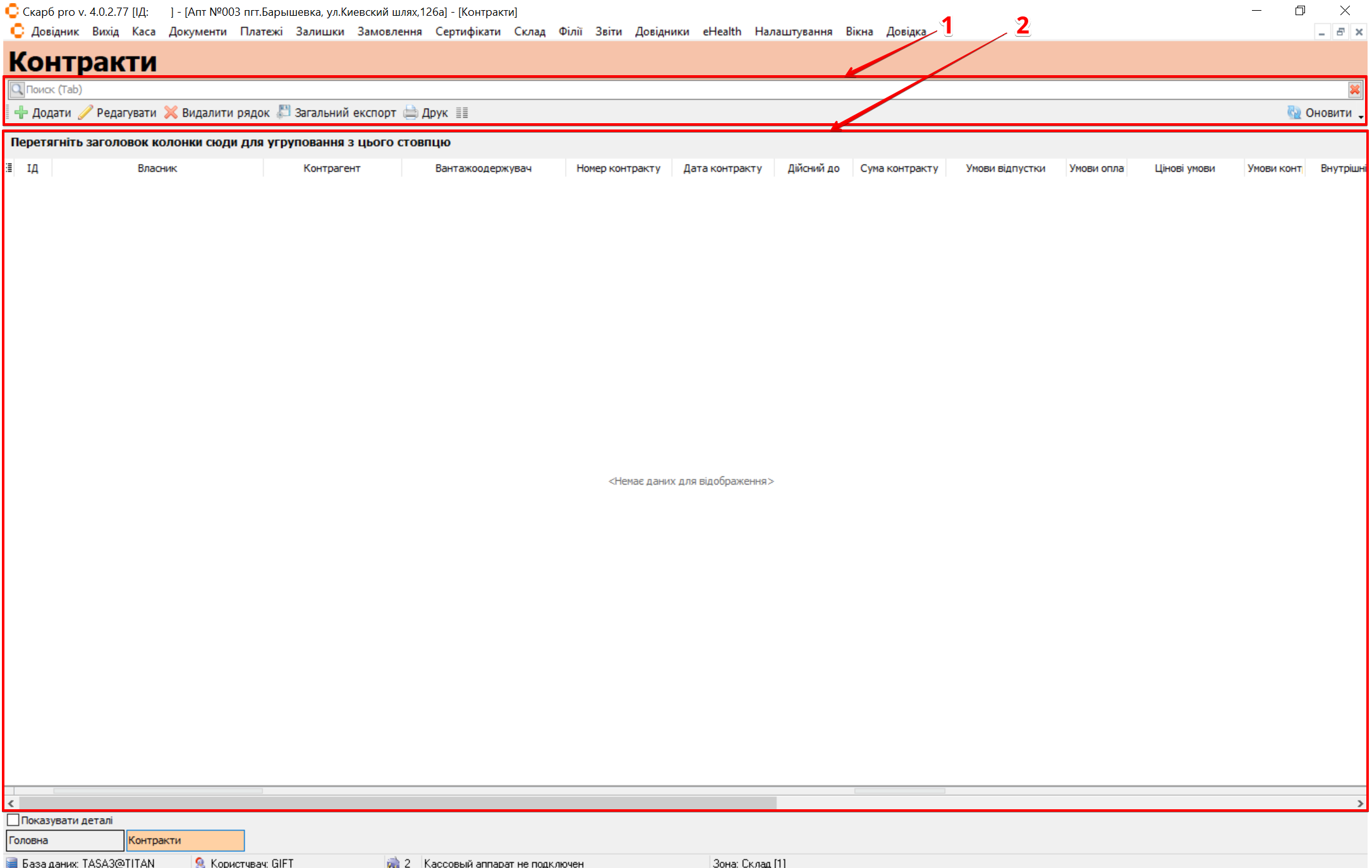Click the pencil Редагувати icon
Screen dimensions: 1372x868
coord(85,112)
